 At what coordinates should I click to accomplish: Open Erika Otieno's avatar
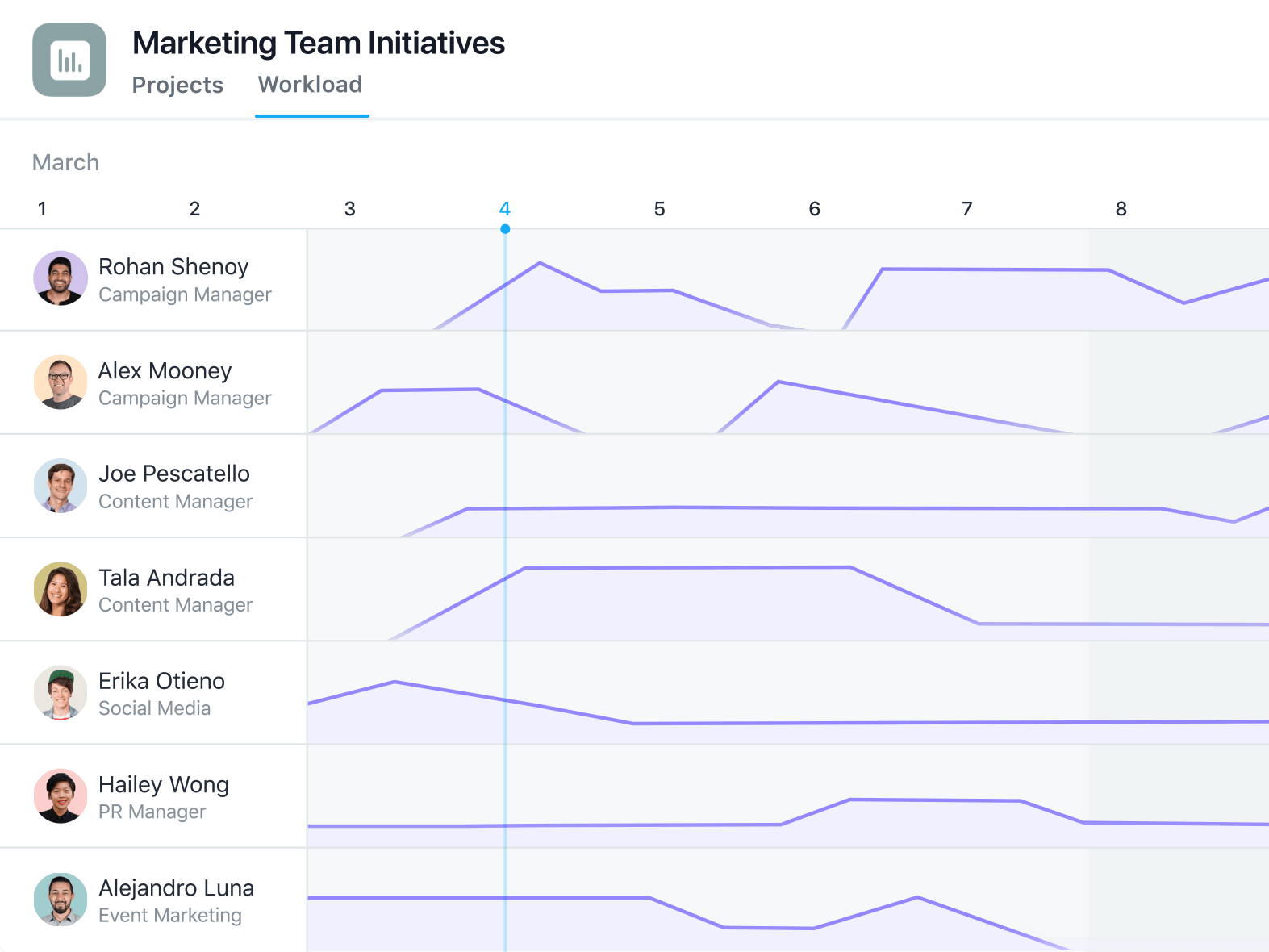point(61,692)
